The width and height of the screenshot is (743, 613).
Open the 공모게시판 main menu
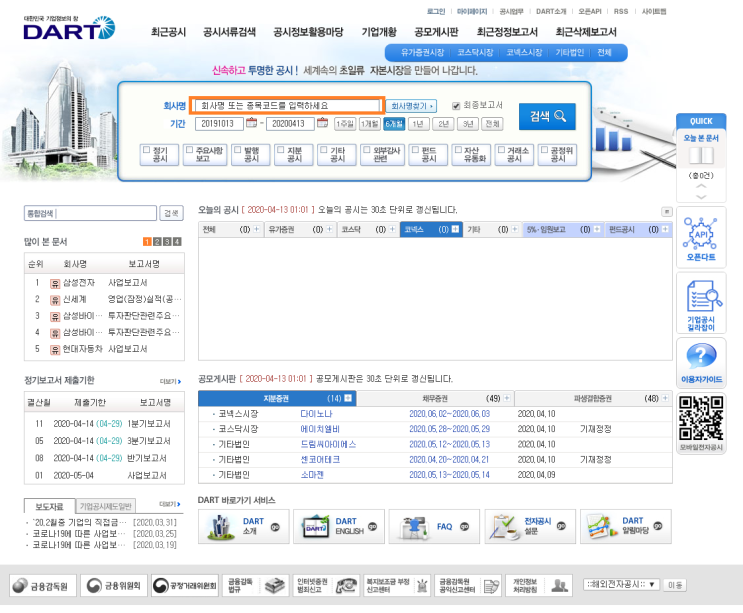pyautogui.click(x=436, y=32)
